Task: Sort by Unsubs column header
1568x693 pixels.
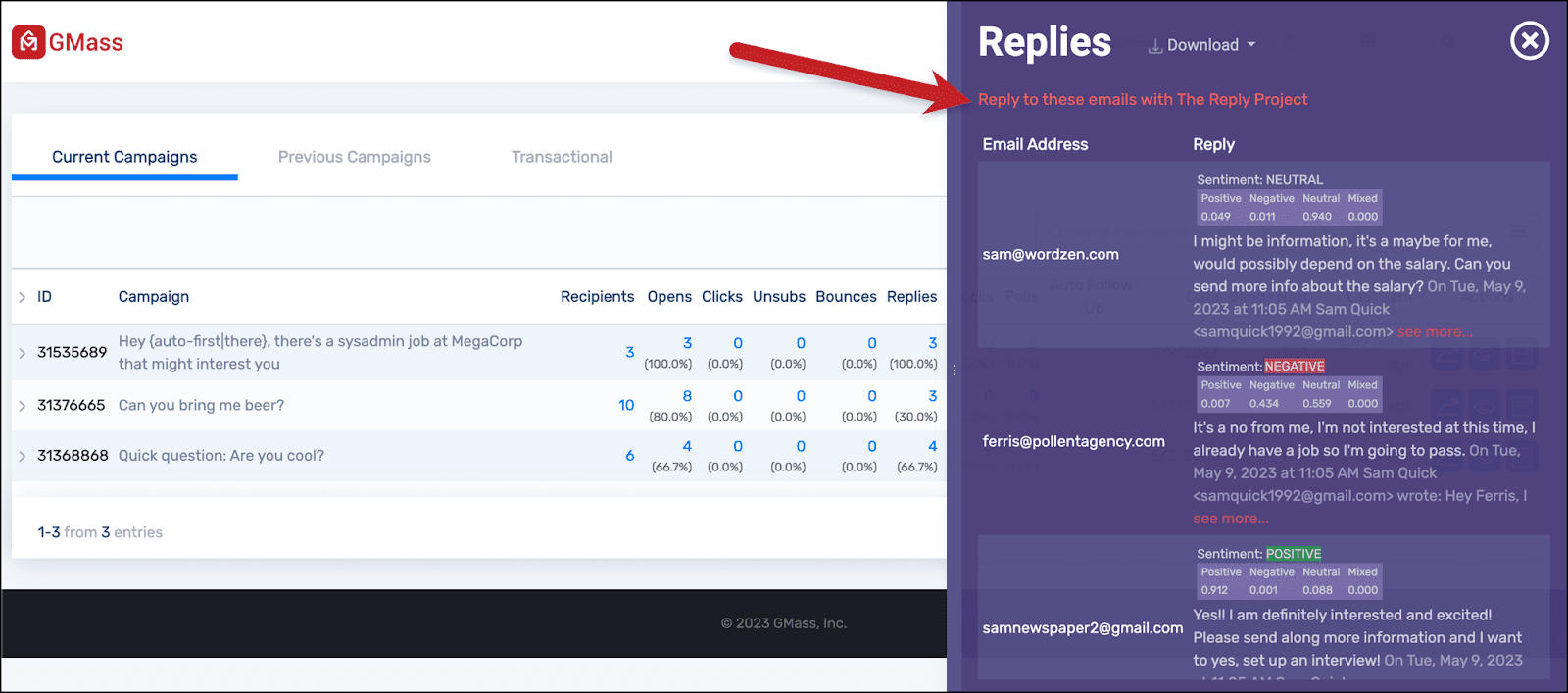Action: (779, 297)
